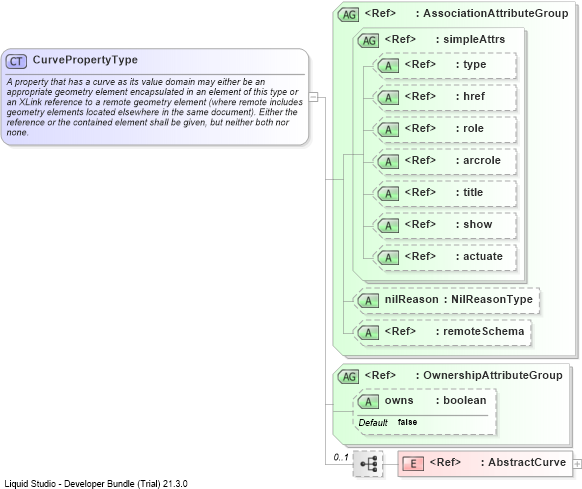Screen dimensions: 582x489
Task: Click the CurvePropertyType description text
Action: pyautogui.click(x=155, y=107)
